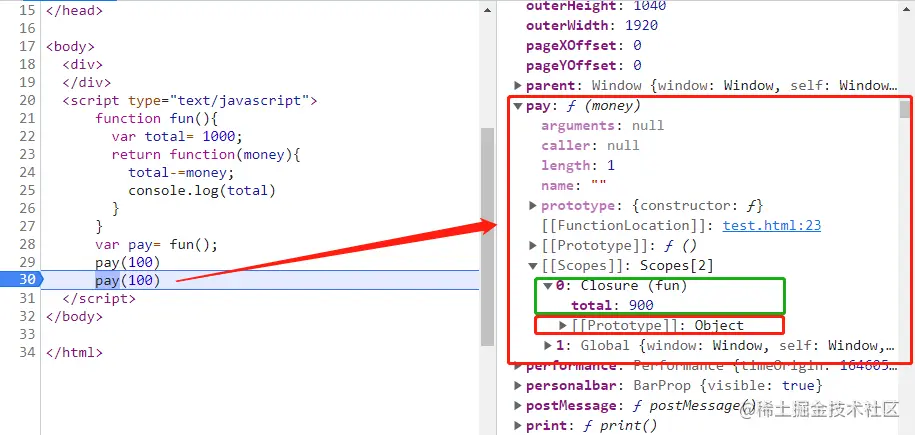
Task: Expand the performance property
Action: pos(518,367)
